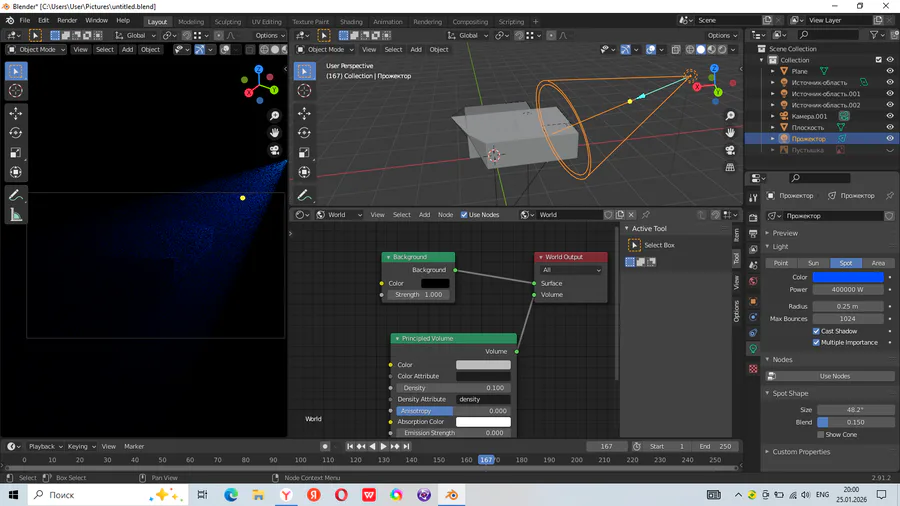The image size is (900, 506).
Task: Pin the node tree icon
Action: click(646, 215)
